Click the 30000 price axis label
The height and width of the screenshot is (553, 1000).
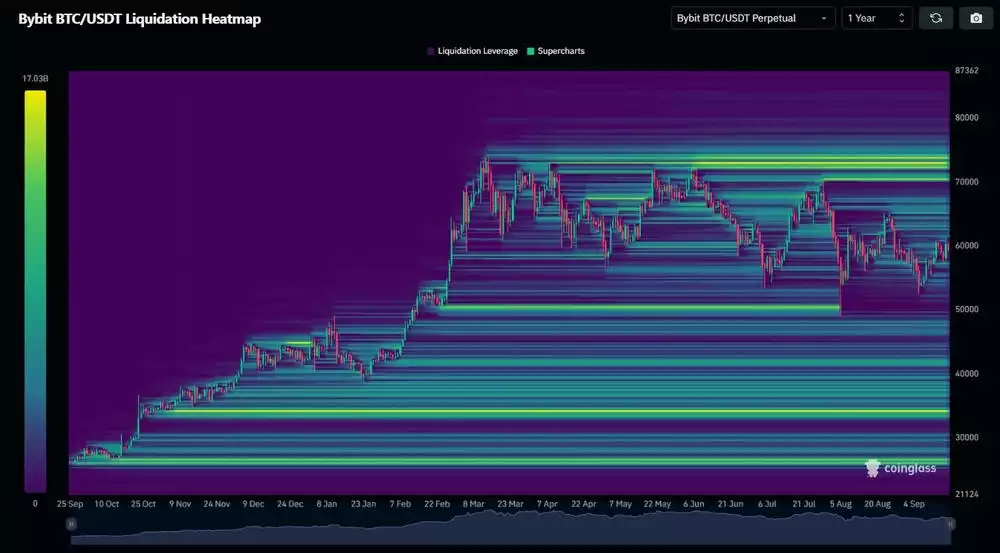click(x=967, y=438)
